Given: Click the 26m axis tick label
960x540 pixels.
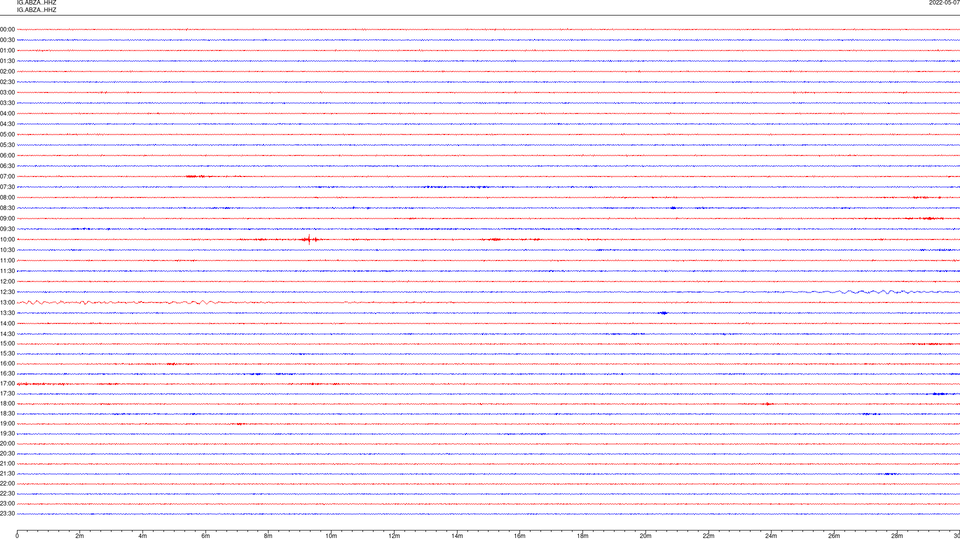Looking at the screenshot, I should click(834, 536).
